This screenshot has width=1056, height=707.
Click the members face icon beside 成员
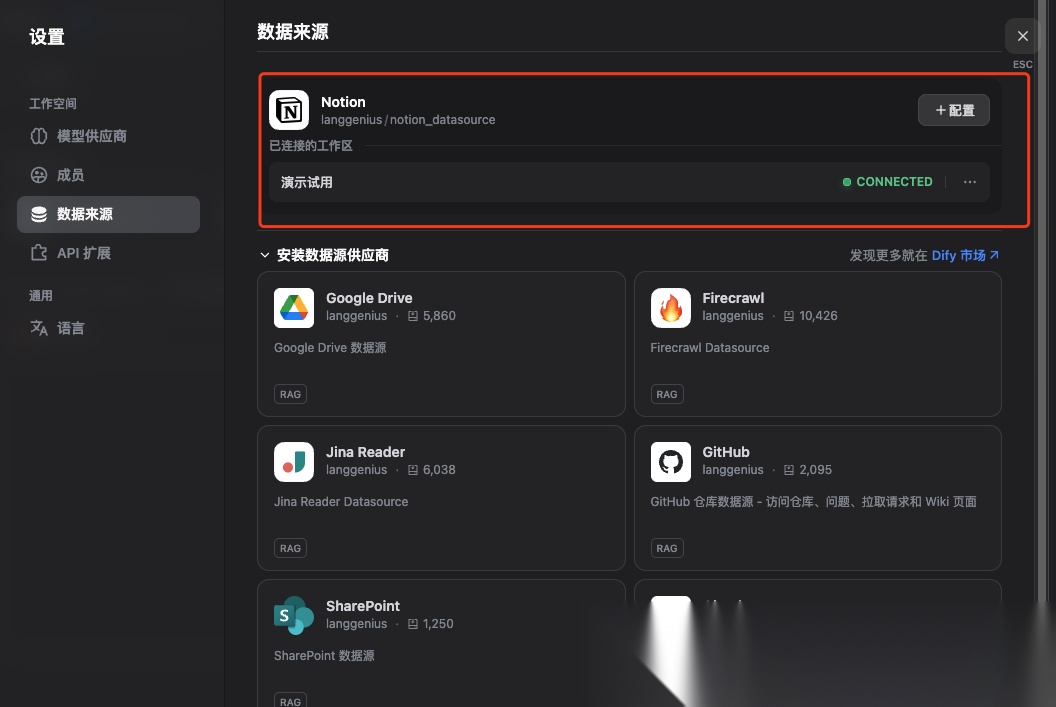point(39,175)
